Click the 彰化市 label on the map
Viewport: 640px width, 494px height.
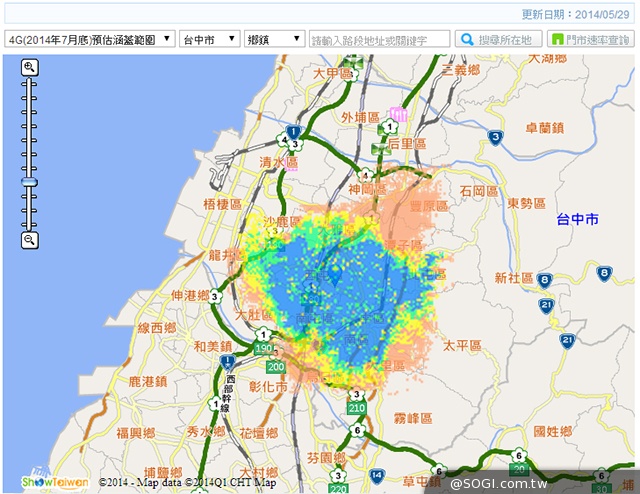click(269, 386)
